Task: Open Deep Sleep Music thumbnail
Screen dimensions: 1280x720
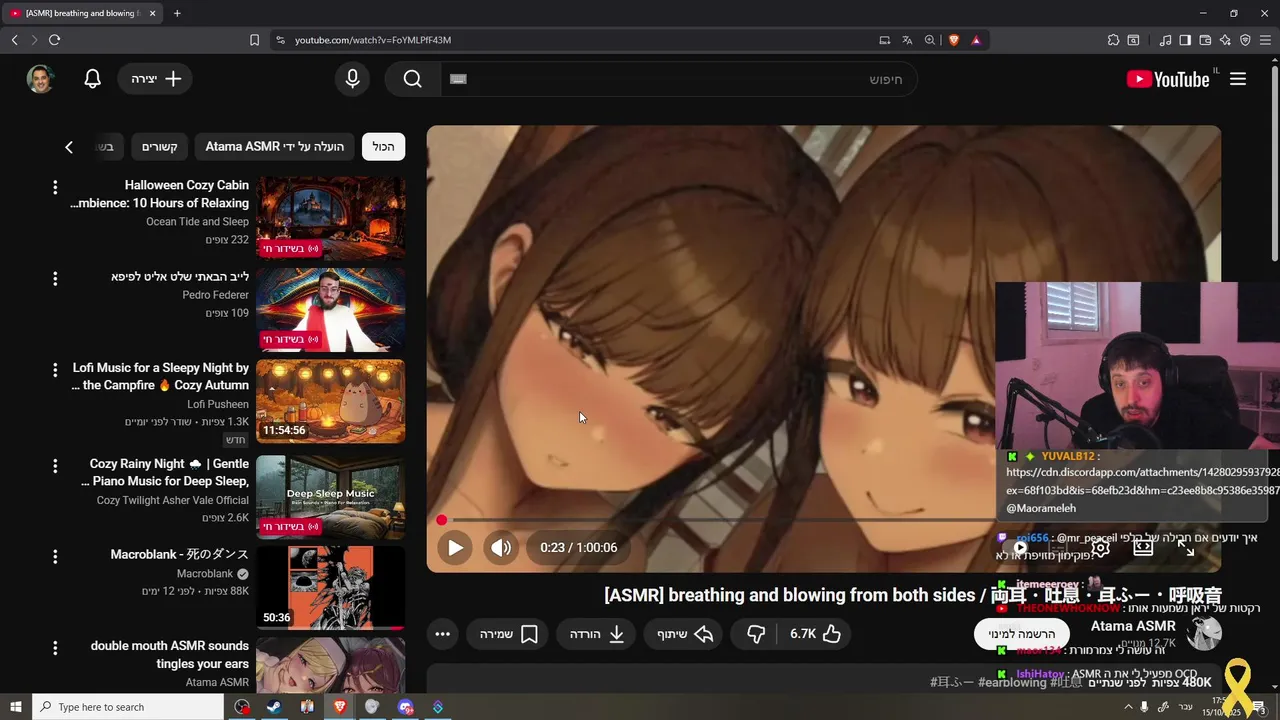Action: point(331,497)
